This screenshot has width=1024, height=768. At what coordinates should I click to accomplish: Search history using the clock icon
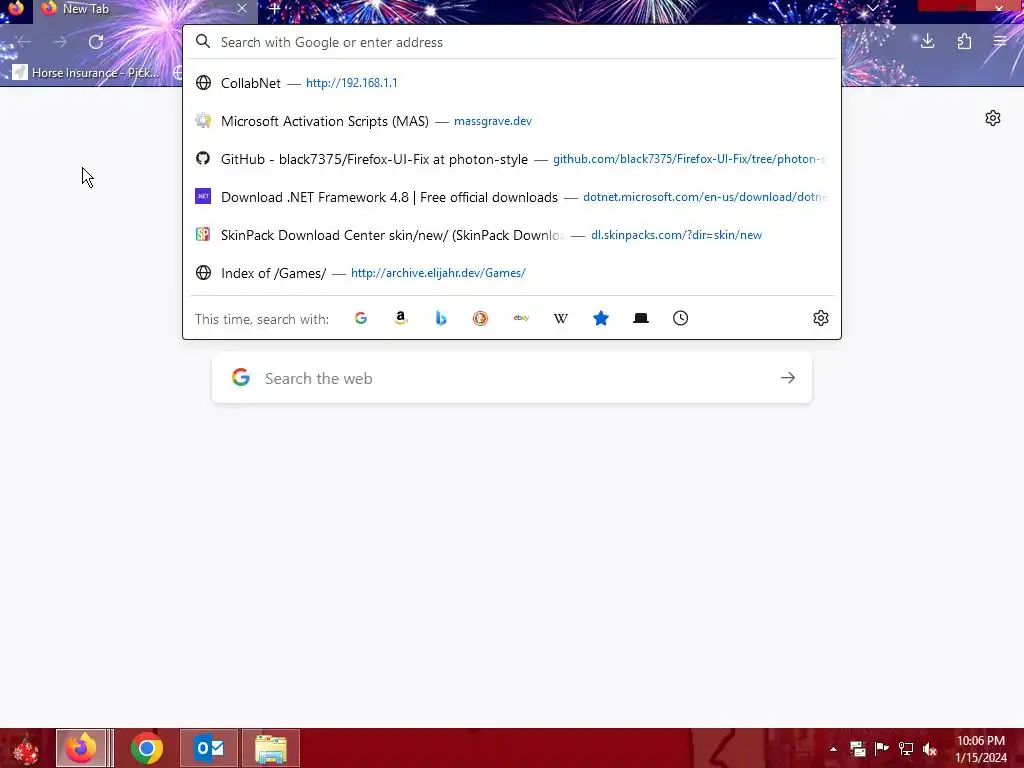coord(680,318)
